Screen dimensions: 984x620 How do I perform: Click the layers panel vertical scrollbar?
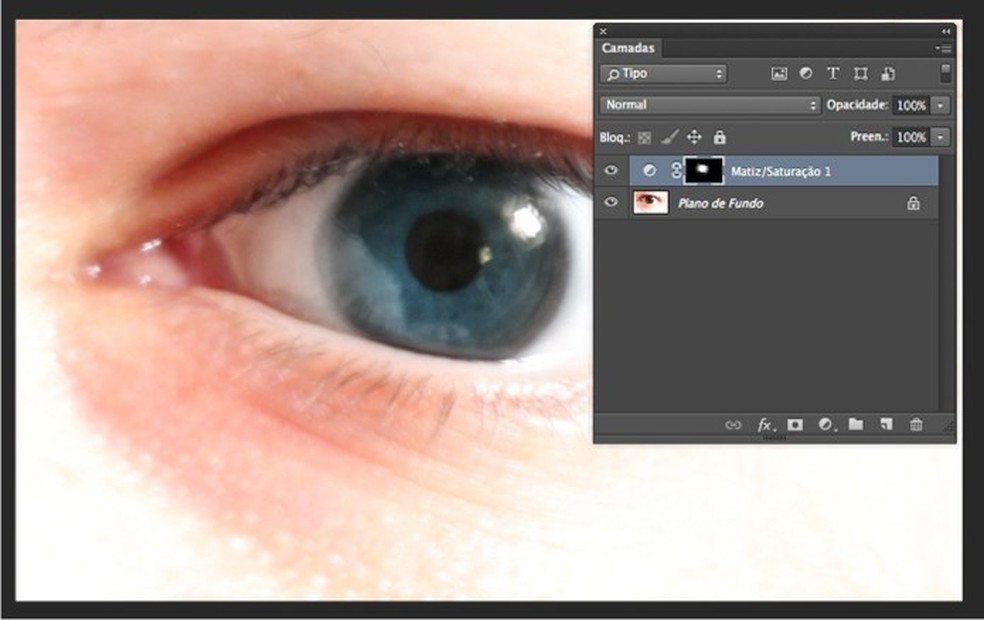point(946,282)
